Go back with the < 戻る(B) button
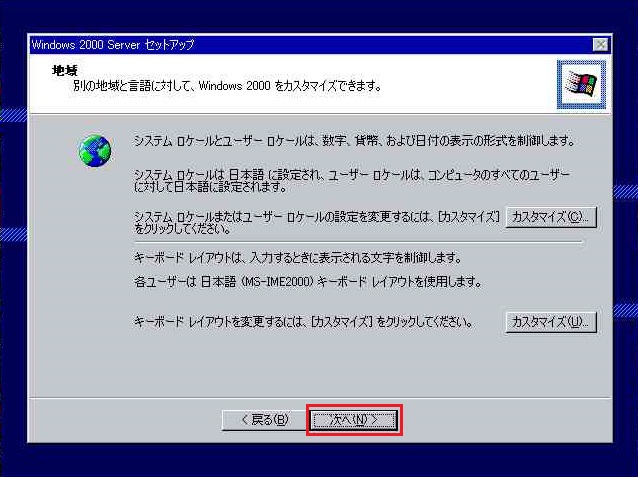This screenshot has height=477, width=638. tap(264, 420)
